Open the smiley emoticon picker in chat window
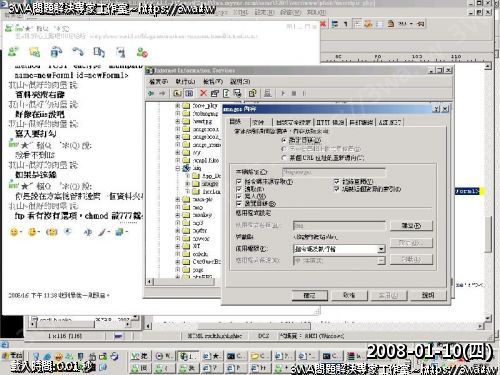This screenshot has width=500, height=375. [x=14, y=232]
